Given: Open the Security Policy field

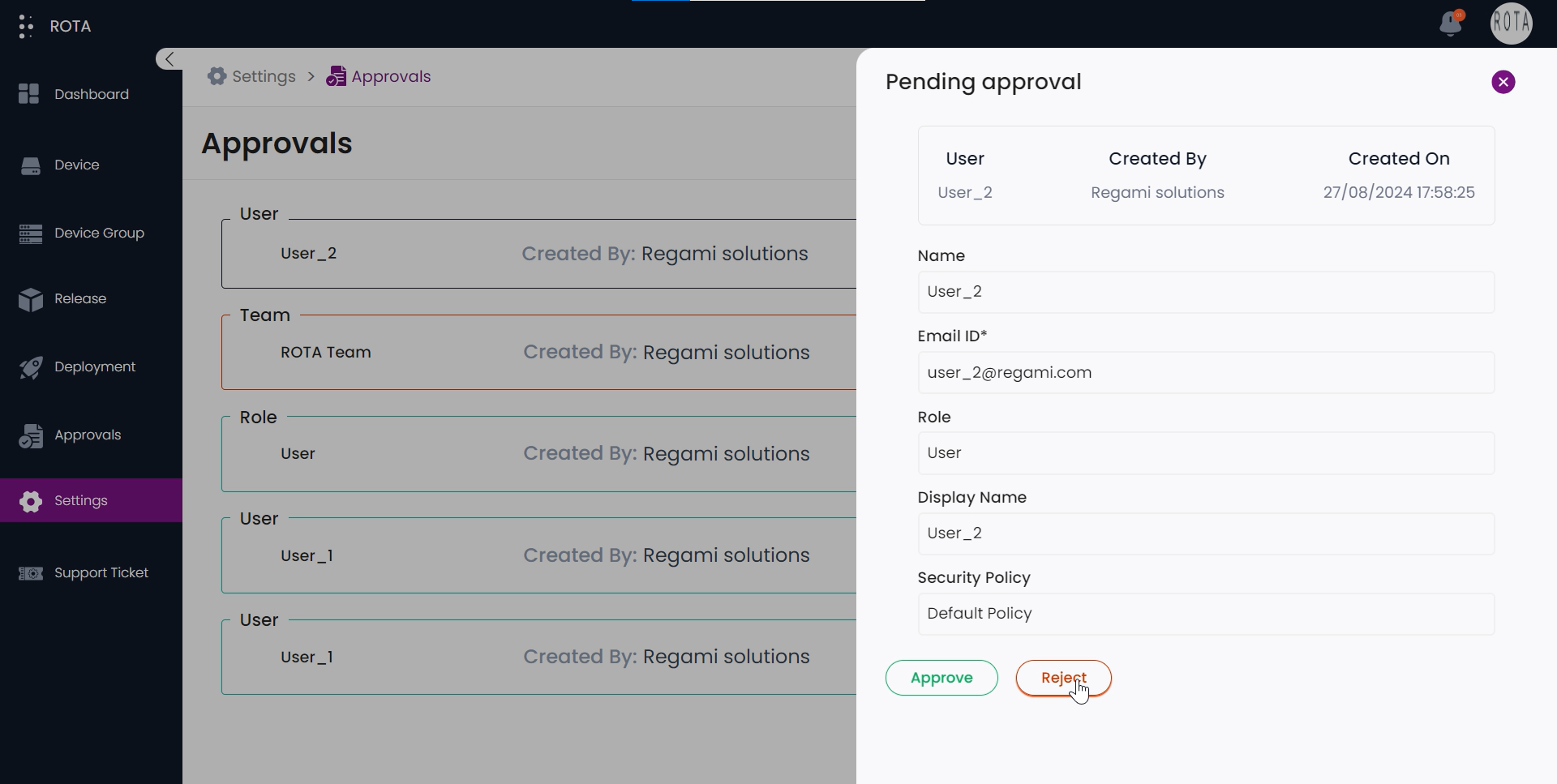Looking at the screenshot, I should [1205, 614].
